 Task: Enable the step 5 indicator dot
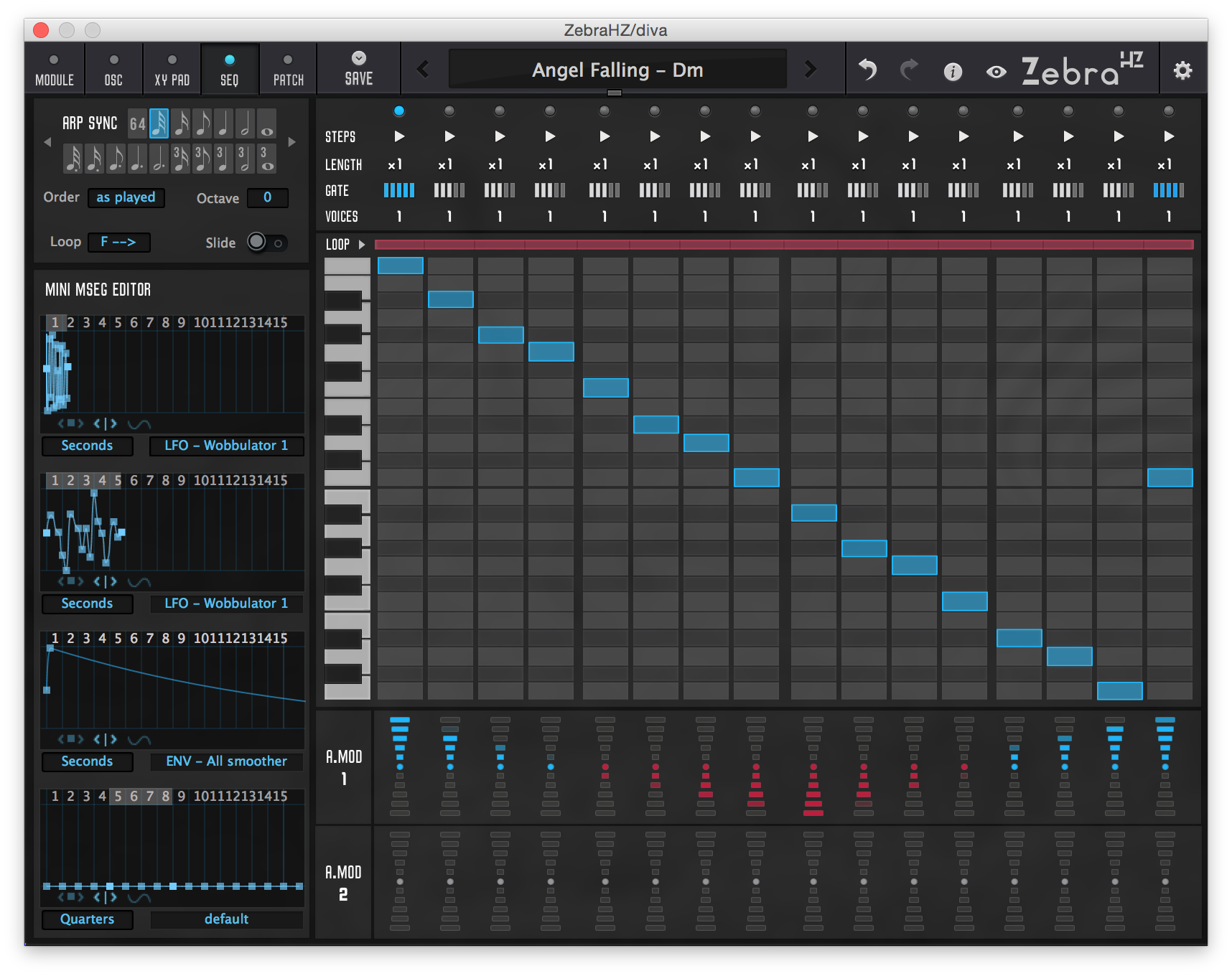tap(605, 111)
